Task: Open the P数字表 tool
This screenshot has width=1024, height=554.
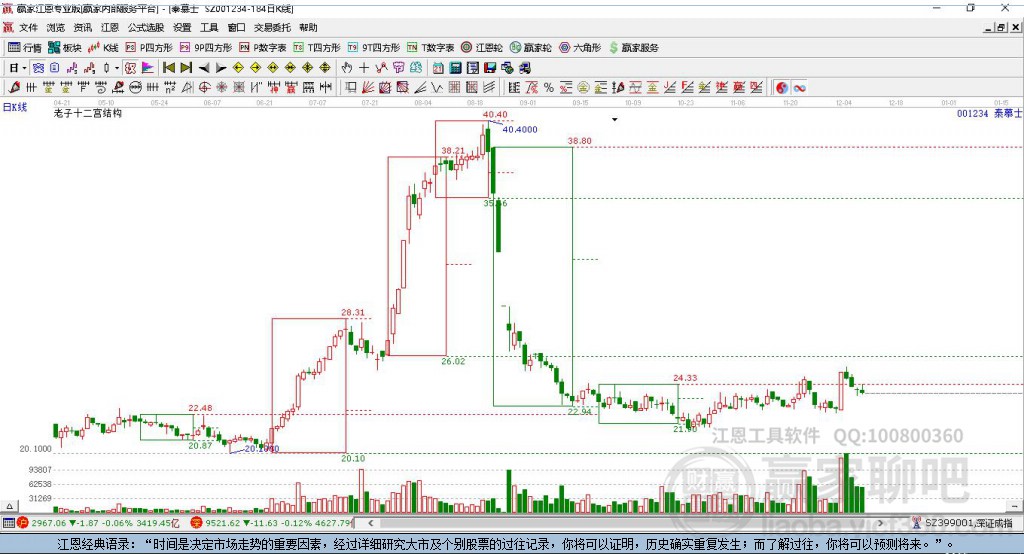Action: point(263,48)
